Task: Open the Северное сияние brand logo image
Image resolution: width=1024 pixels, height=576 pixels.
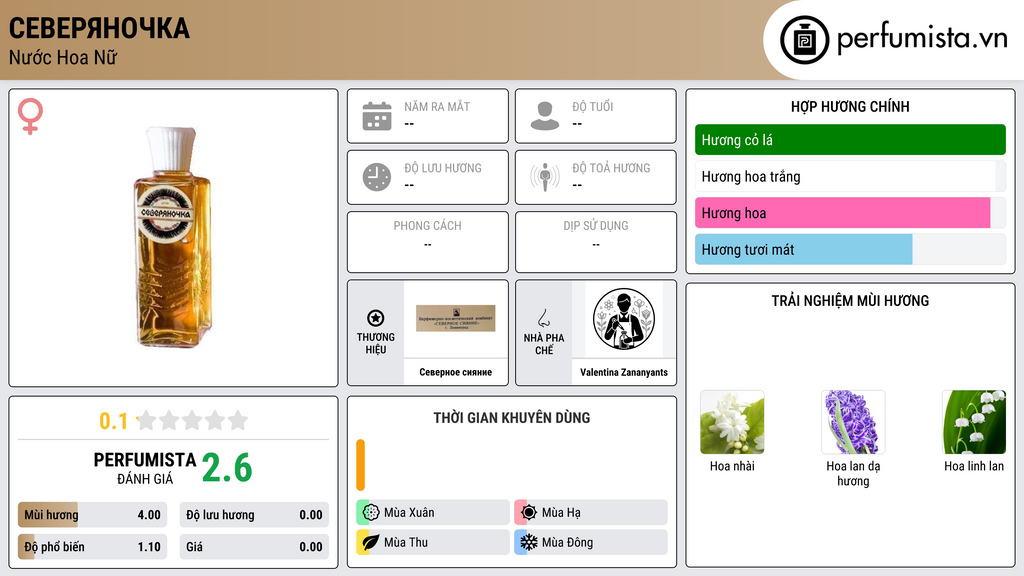Action: pyautogui.click(x=456, y=319)
